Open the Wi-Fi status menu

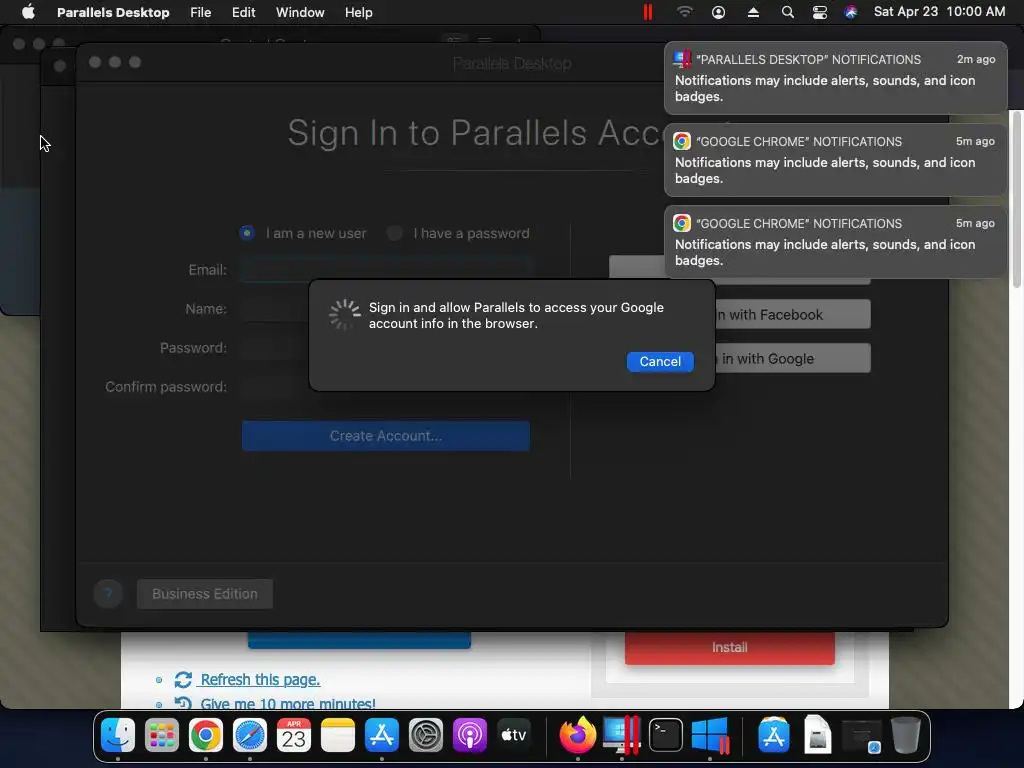[684, 12]
